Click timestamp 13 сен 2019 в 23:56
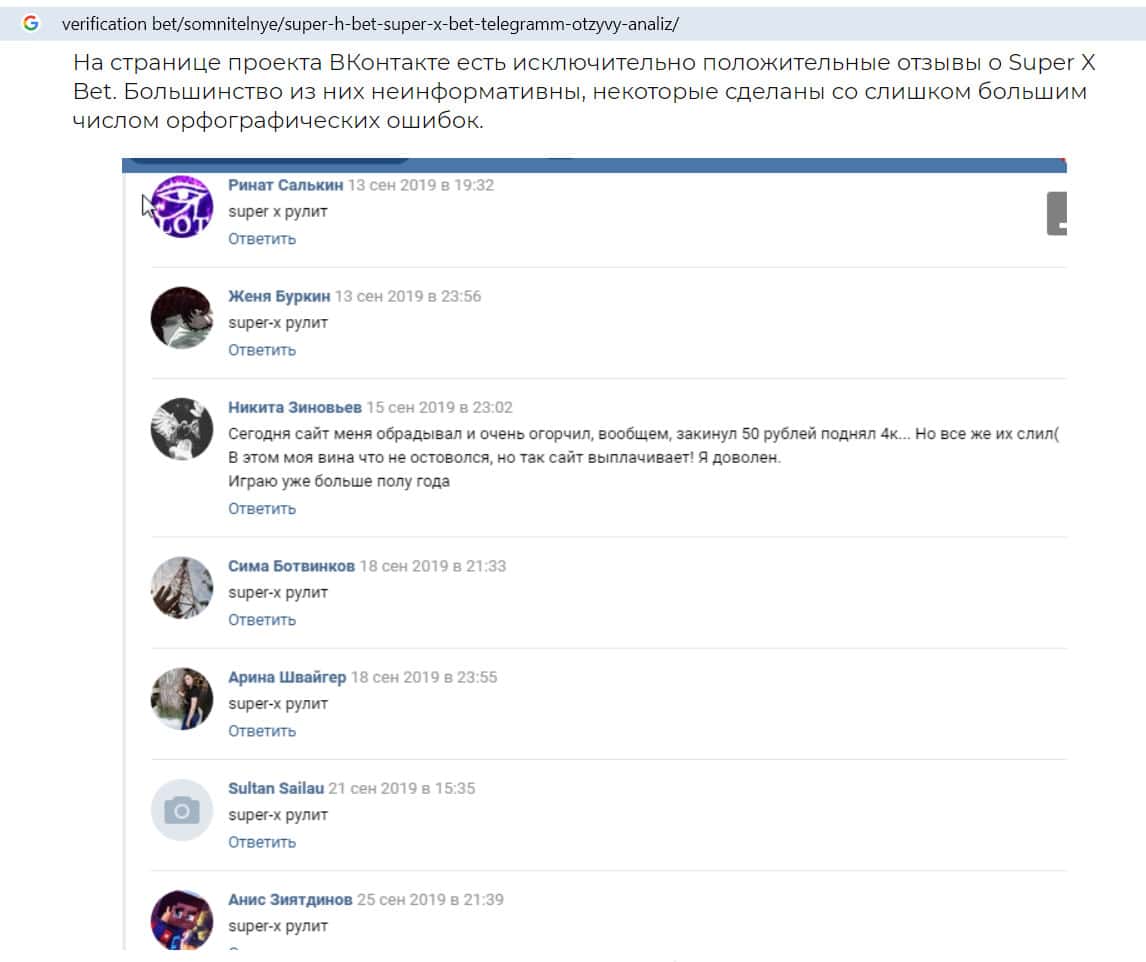Screen dimensions: 1146x962 (408, 296)
